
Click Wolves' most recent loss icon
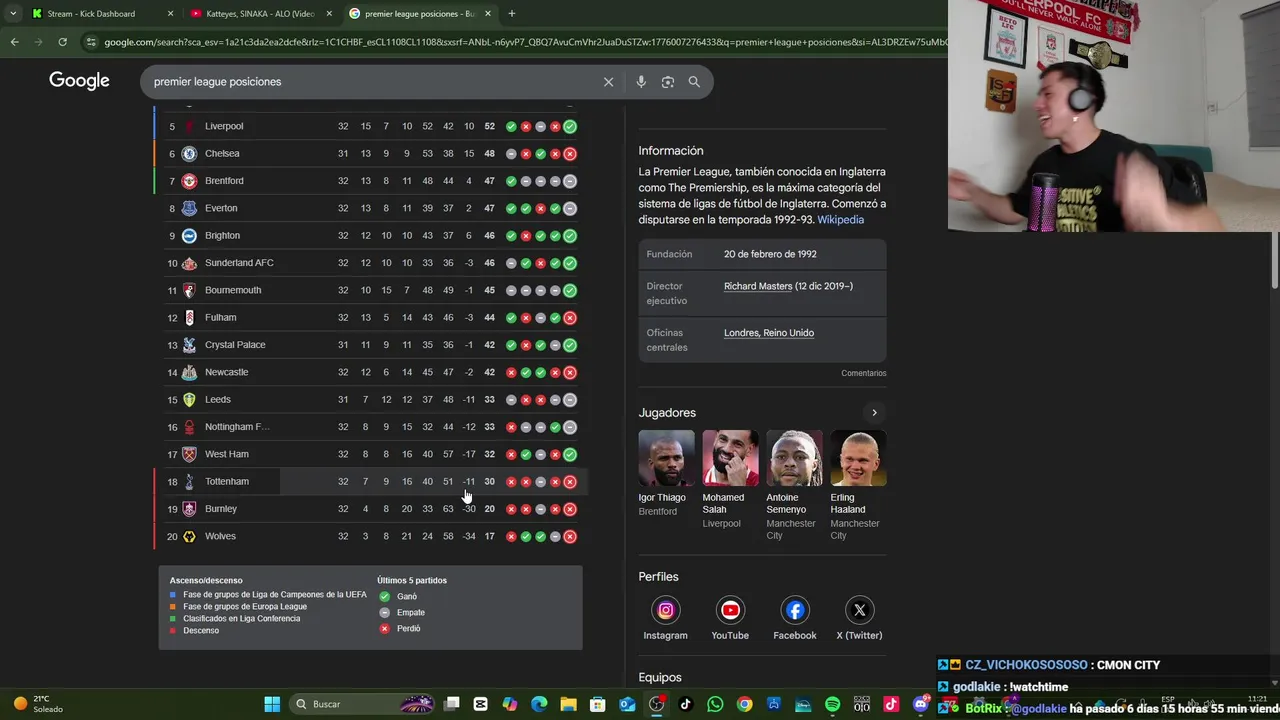pos(569,537)
